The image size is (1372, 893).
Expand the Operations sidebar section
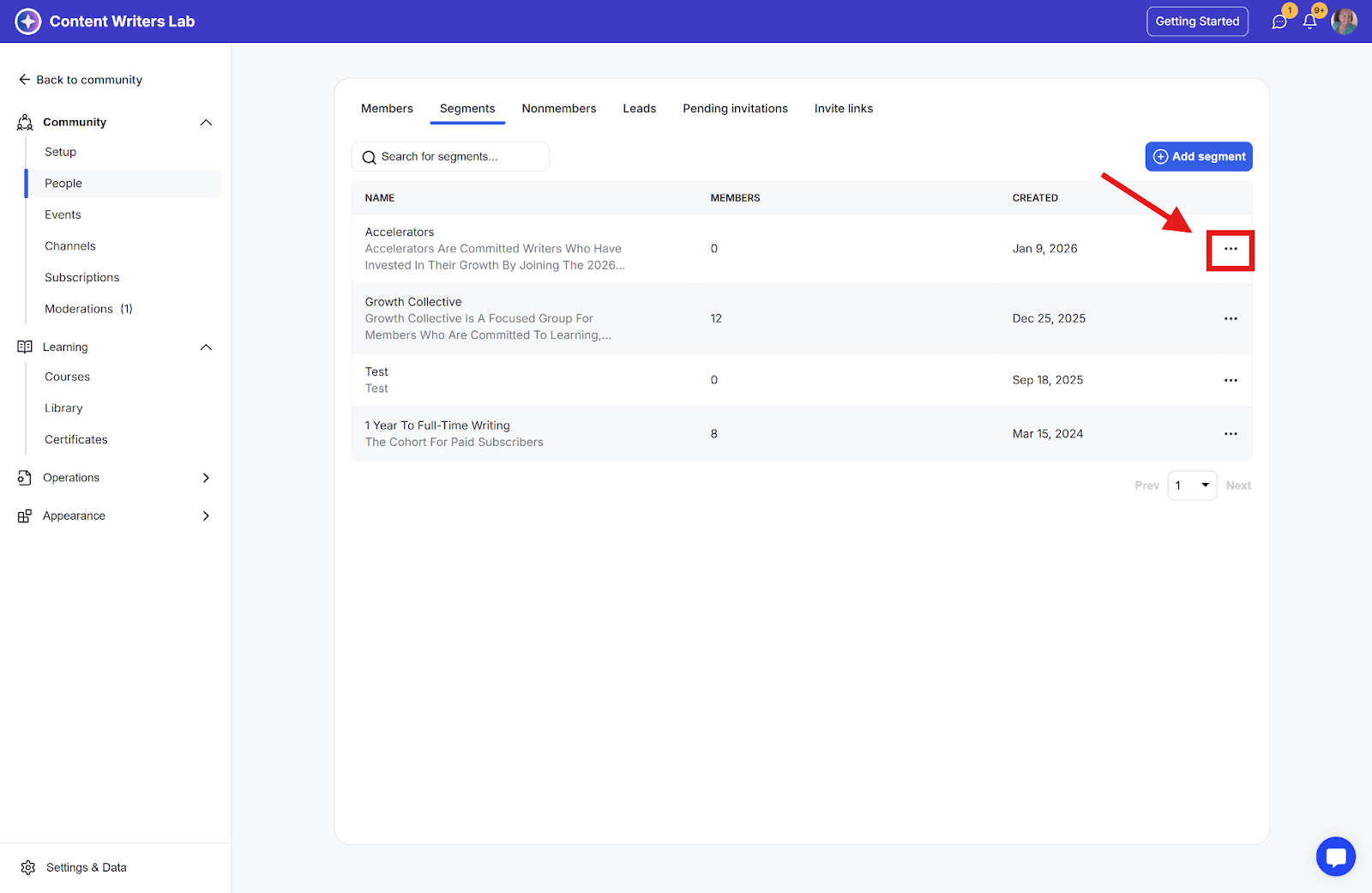[x=206, y=478]
